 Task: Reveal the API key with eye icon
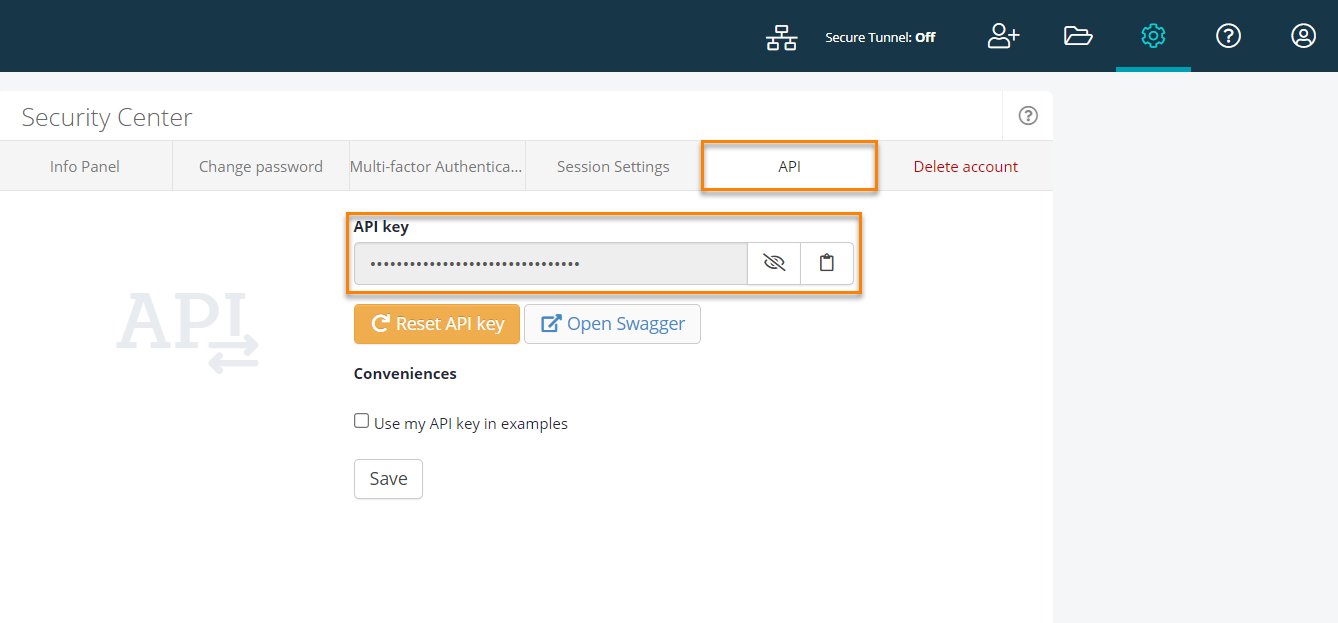pos(774,262)
